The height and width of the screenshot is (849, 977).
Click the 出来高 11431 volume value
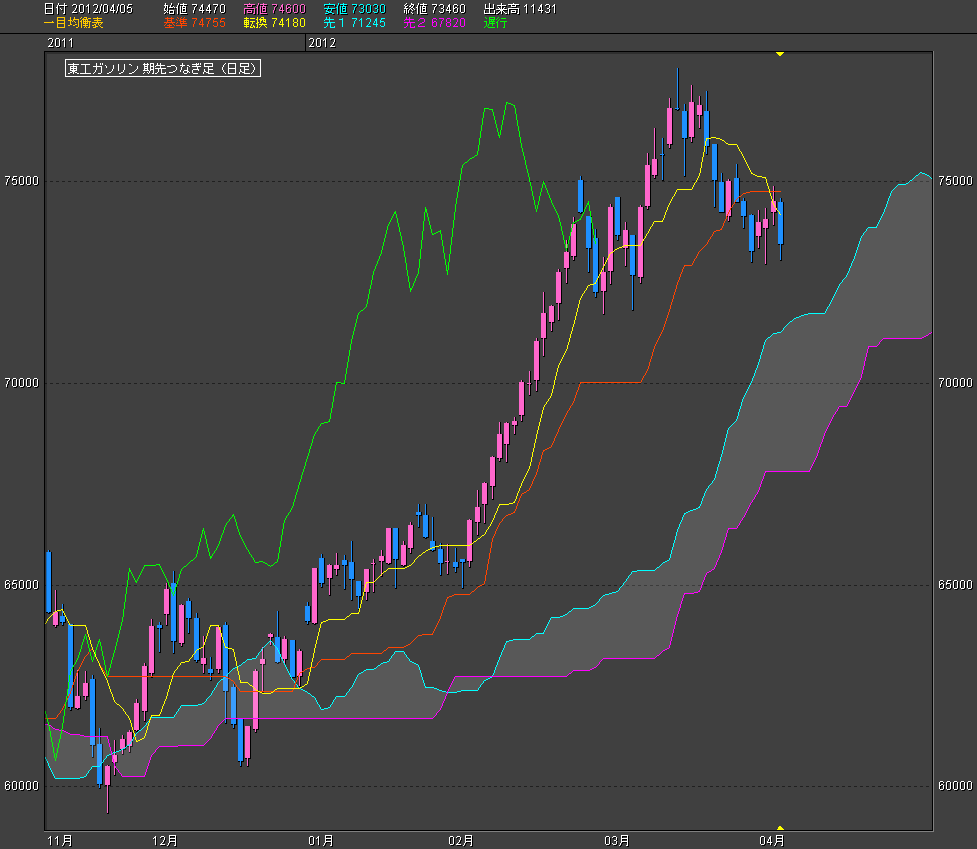(x=520, y=8)
